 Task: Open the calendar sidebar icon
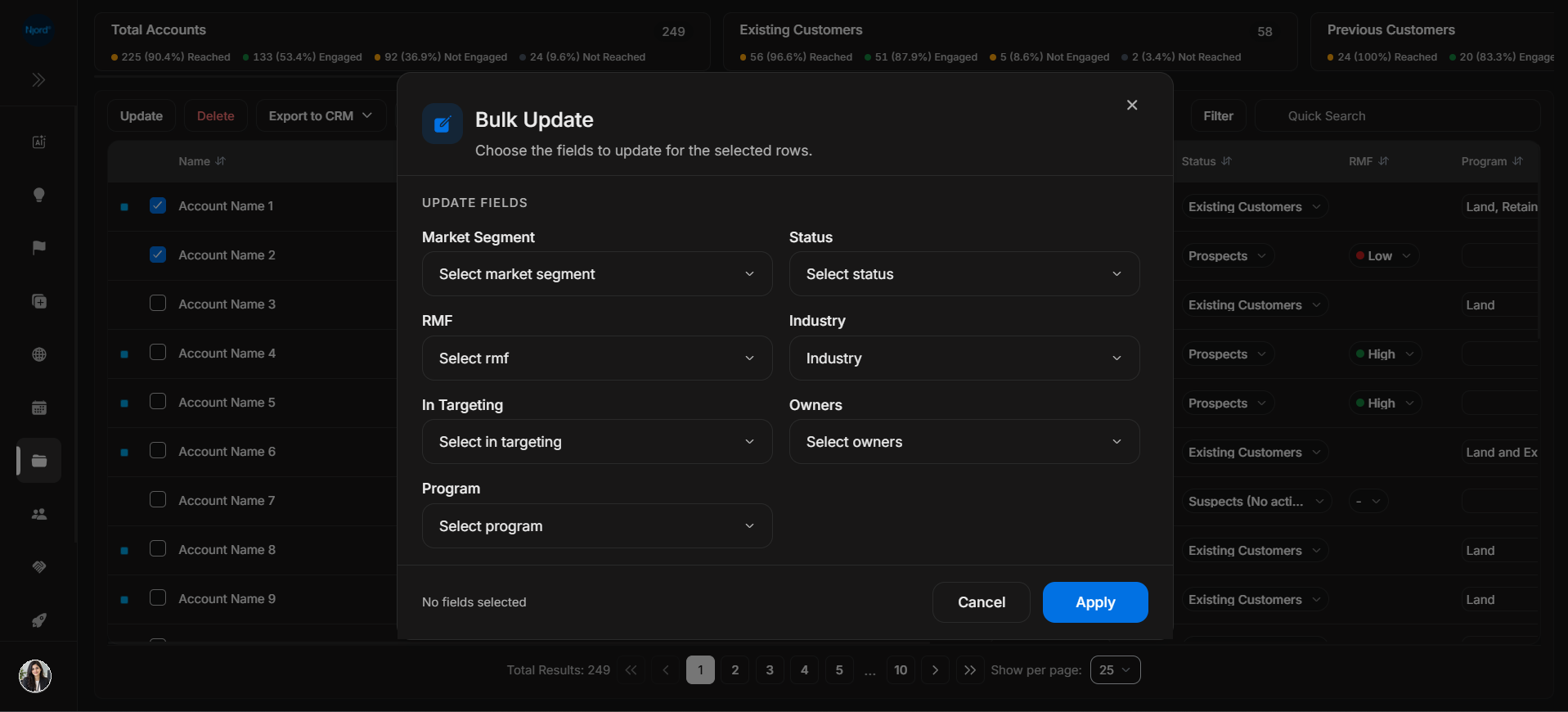coord(38,408)
